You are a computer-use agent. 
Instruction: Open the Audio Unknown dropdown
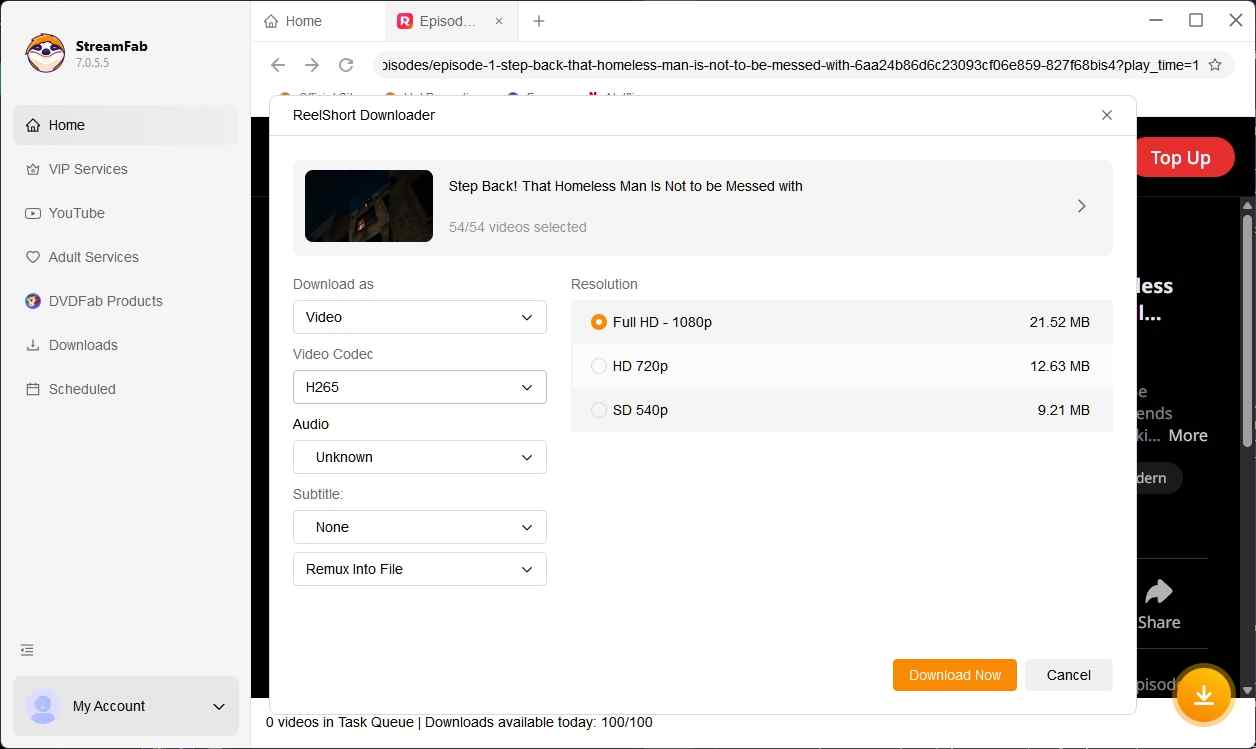[x=420, y=457]
